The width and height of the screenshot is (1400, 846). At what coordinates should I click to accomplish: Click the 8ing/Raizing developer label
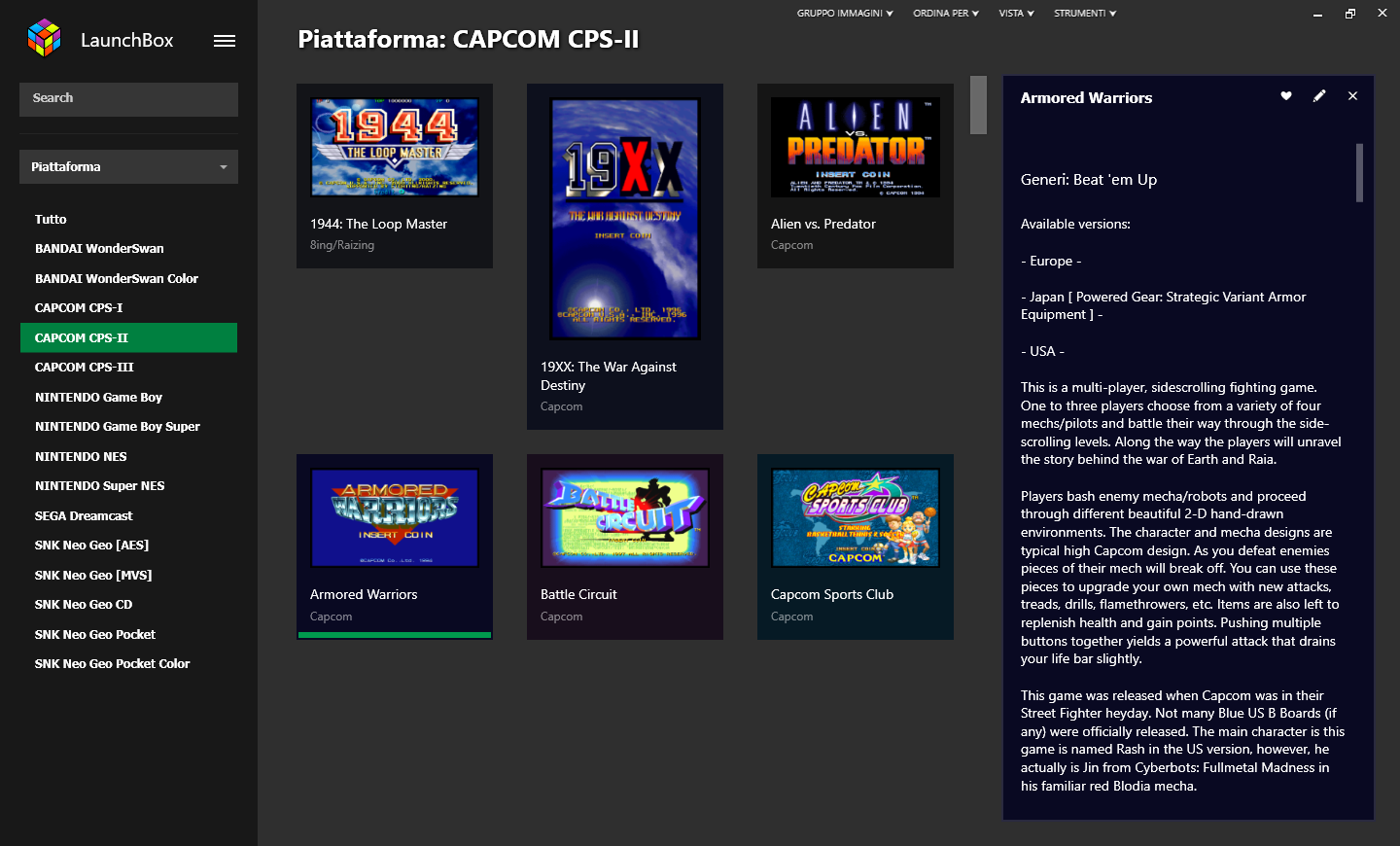click(342, 245)
